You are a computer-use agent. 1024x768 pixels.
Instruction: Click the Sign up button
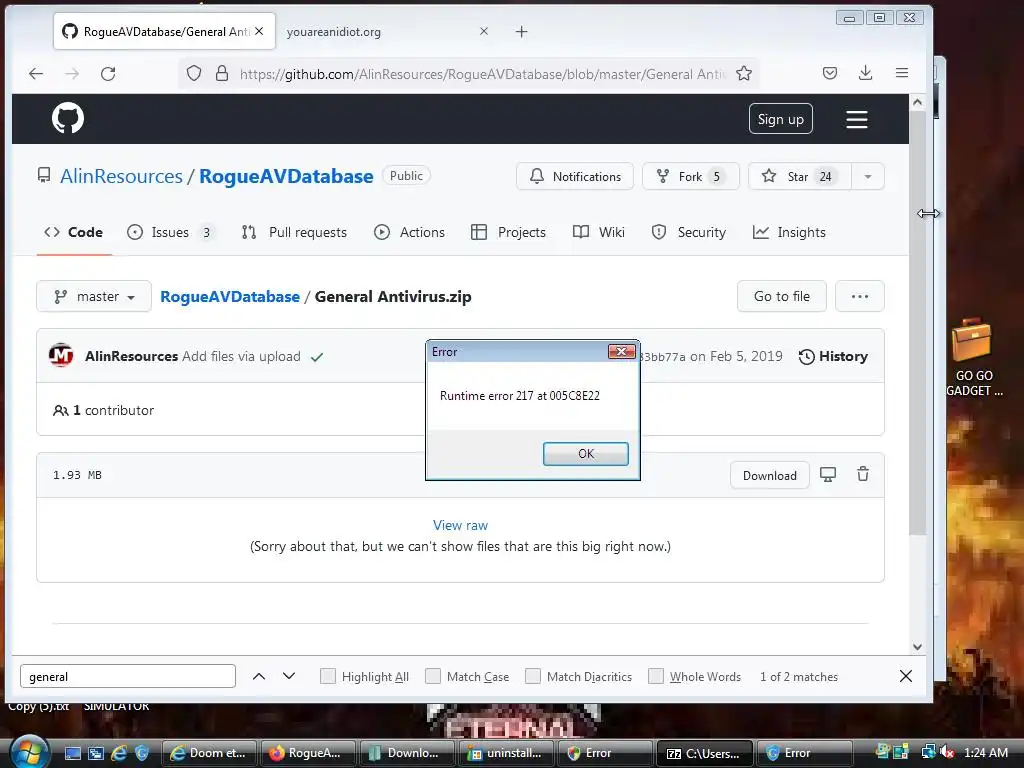[780, 119]
